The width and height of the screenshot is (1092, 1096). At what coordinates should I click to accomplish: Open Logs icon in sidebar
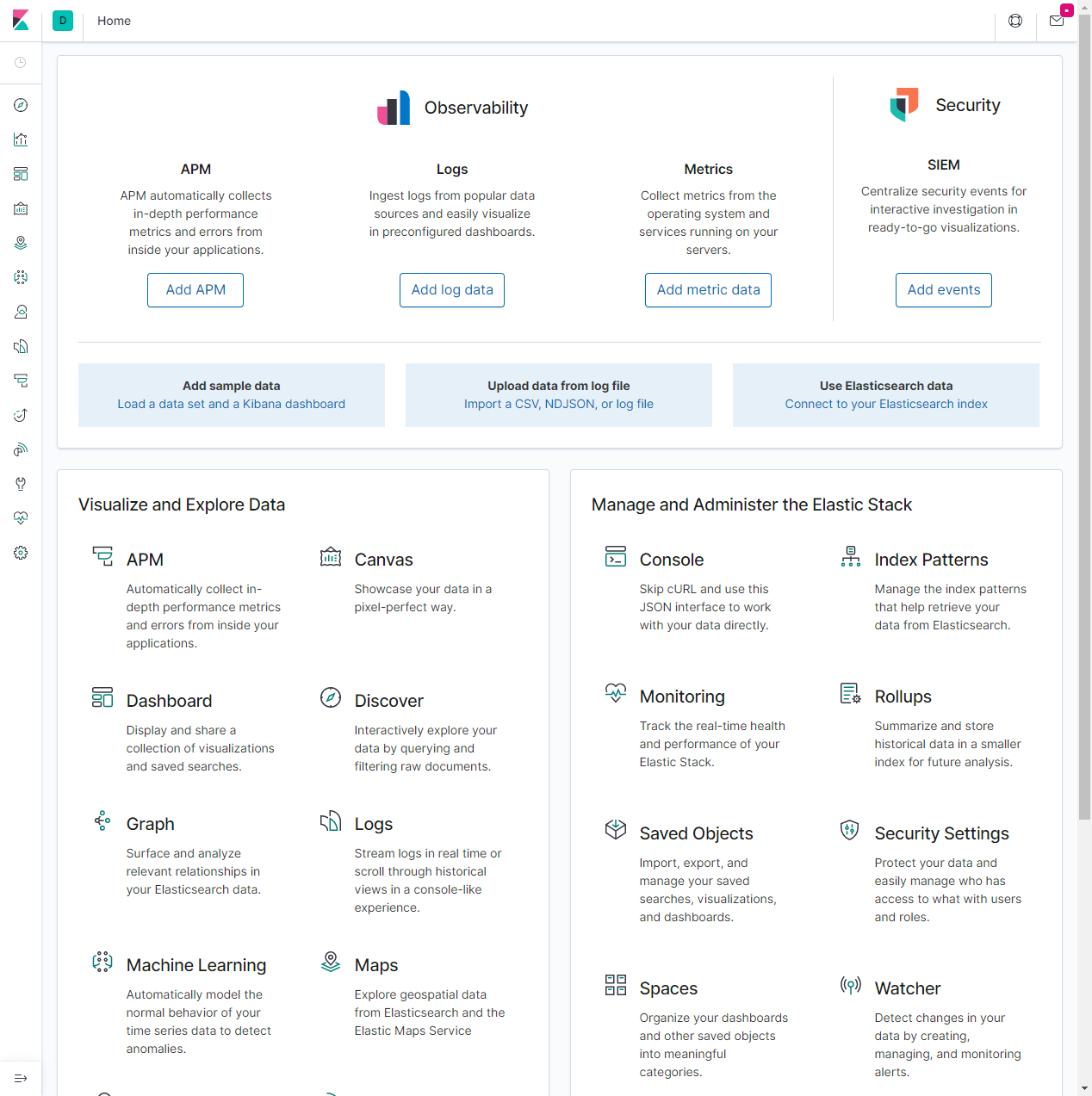pos(21,346)
